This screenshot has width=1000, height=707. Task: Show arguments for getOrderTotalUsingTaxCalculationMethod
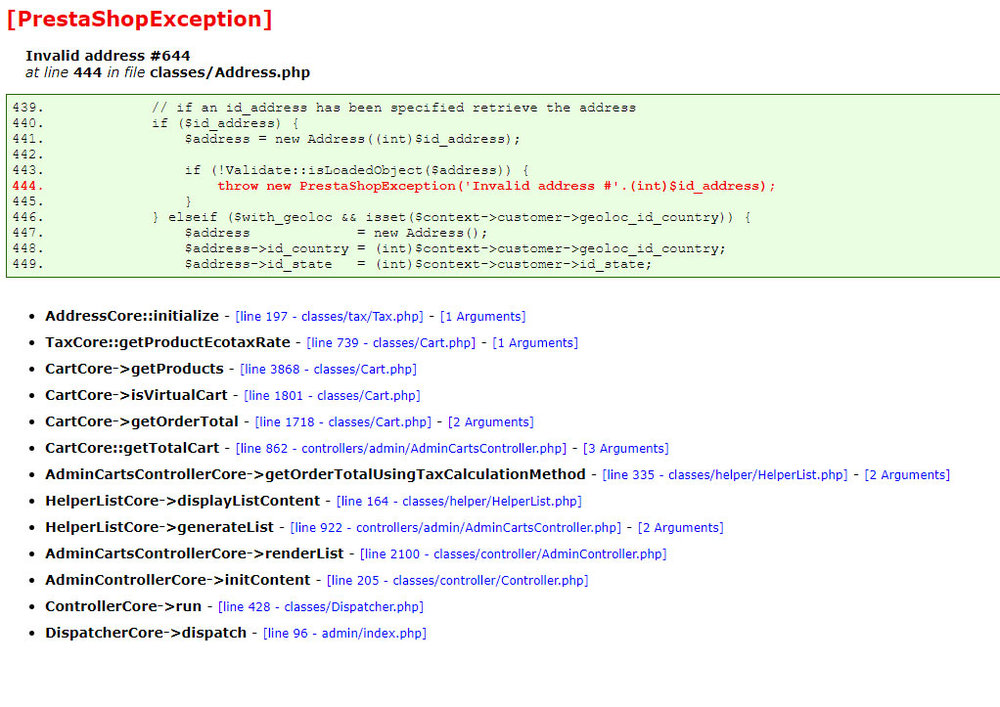click(x=908, y=475)
